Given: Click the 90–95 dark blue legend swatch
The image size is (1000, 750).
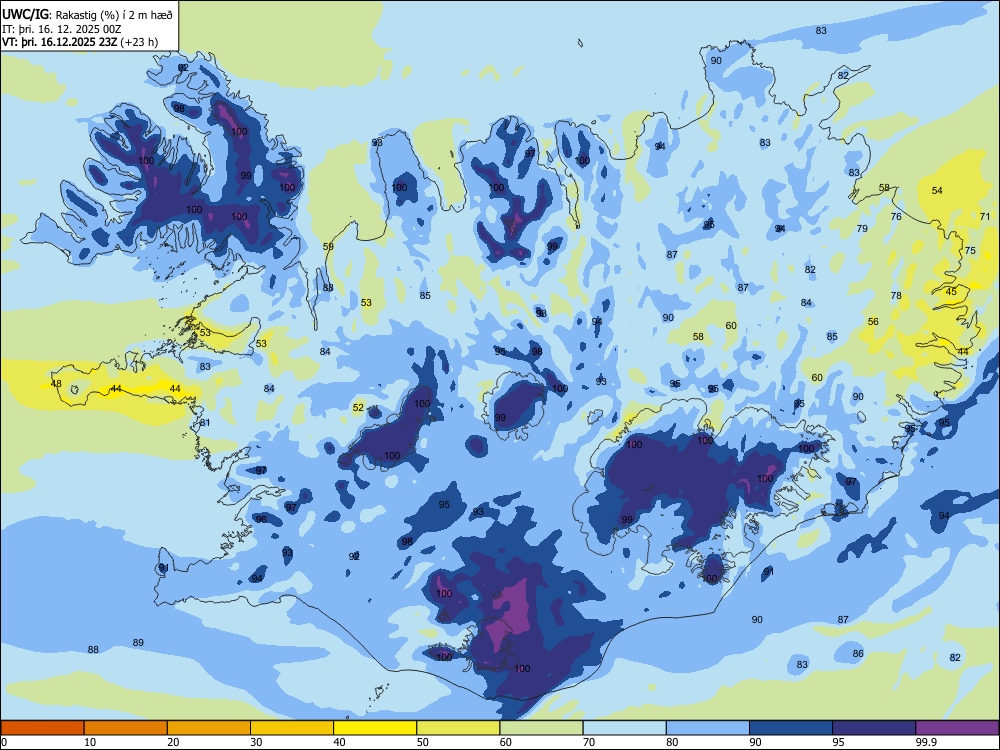Looking at the screenshot, I should point(791,728).
